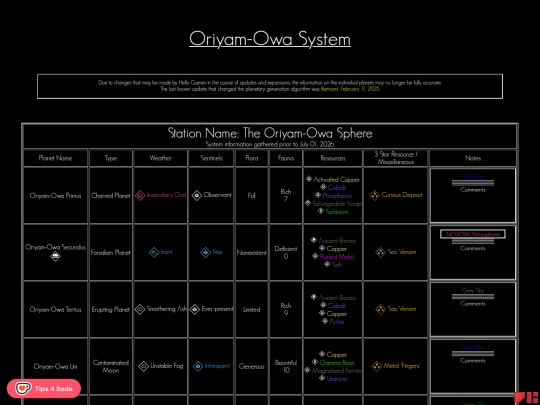Click the Pyrite resource icon
This screenshot has height=405, width=540.
[325, 321]
